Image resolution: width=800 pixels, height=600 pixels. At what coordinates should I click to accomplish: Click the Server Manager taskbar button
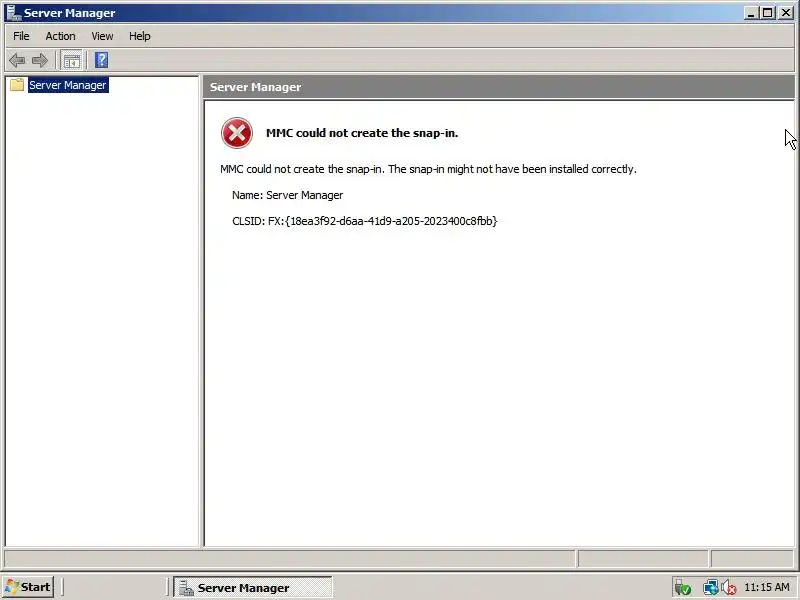[x=253, y=587]
